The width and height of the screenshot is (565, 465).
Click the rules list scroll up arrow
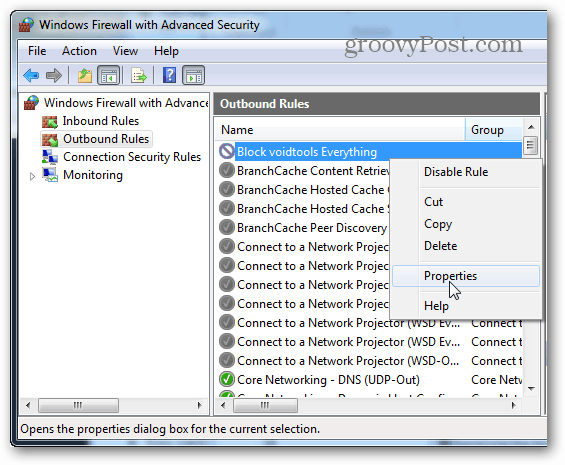pos(531,127)
